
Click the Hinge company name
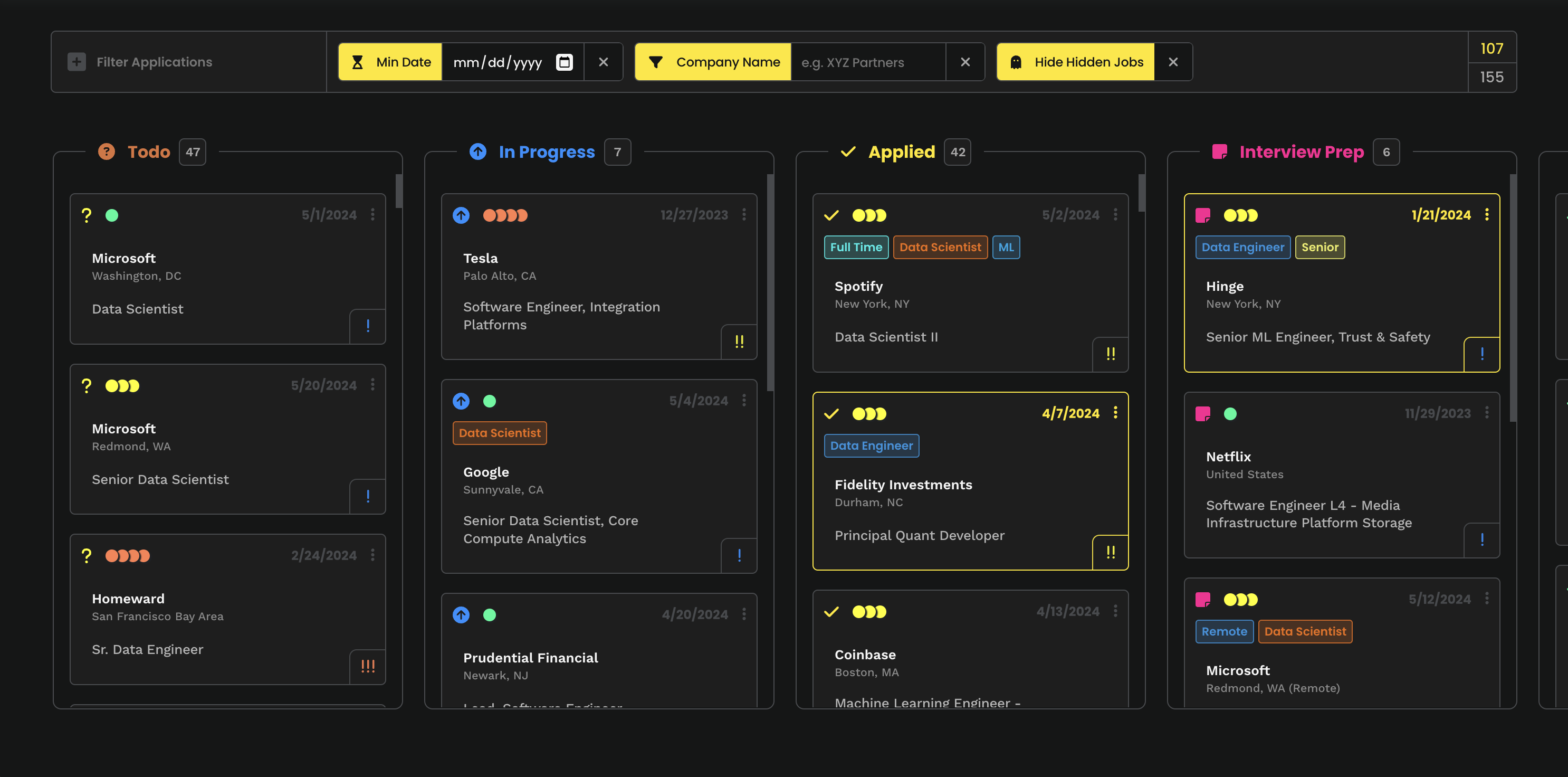1224,286
